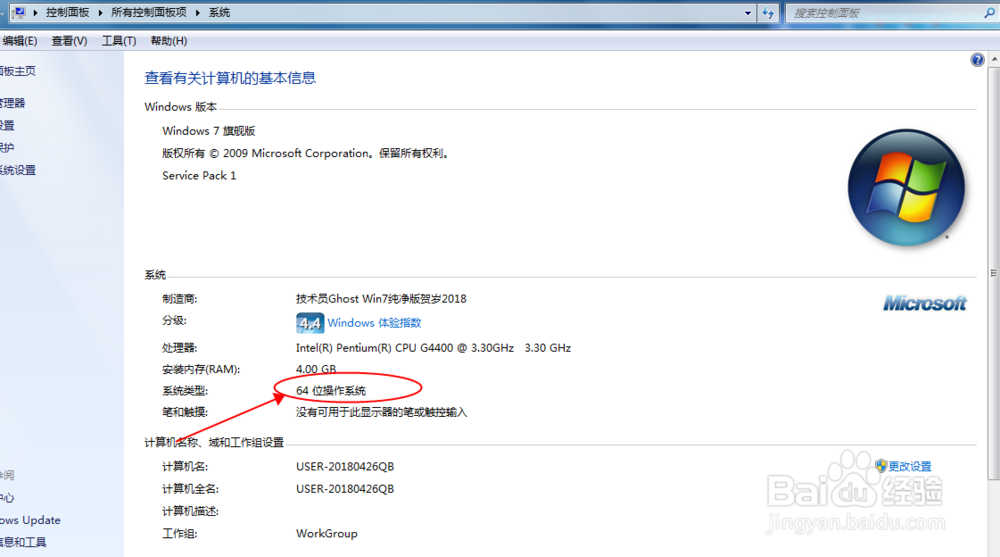Click the computer icon in address bar
Image resolution: width=1000 pixels, height=557 pixels.
[x=19, y=12]
